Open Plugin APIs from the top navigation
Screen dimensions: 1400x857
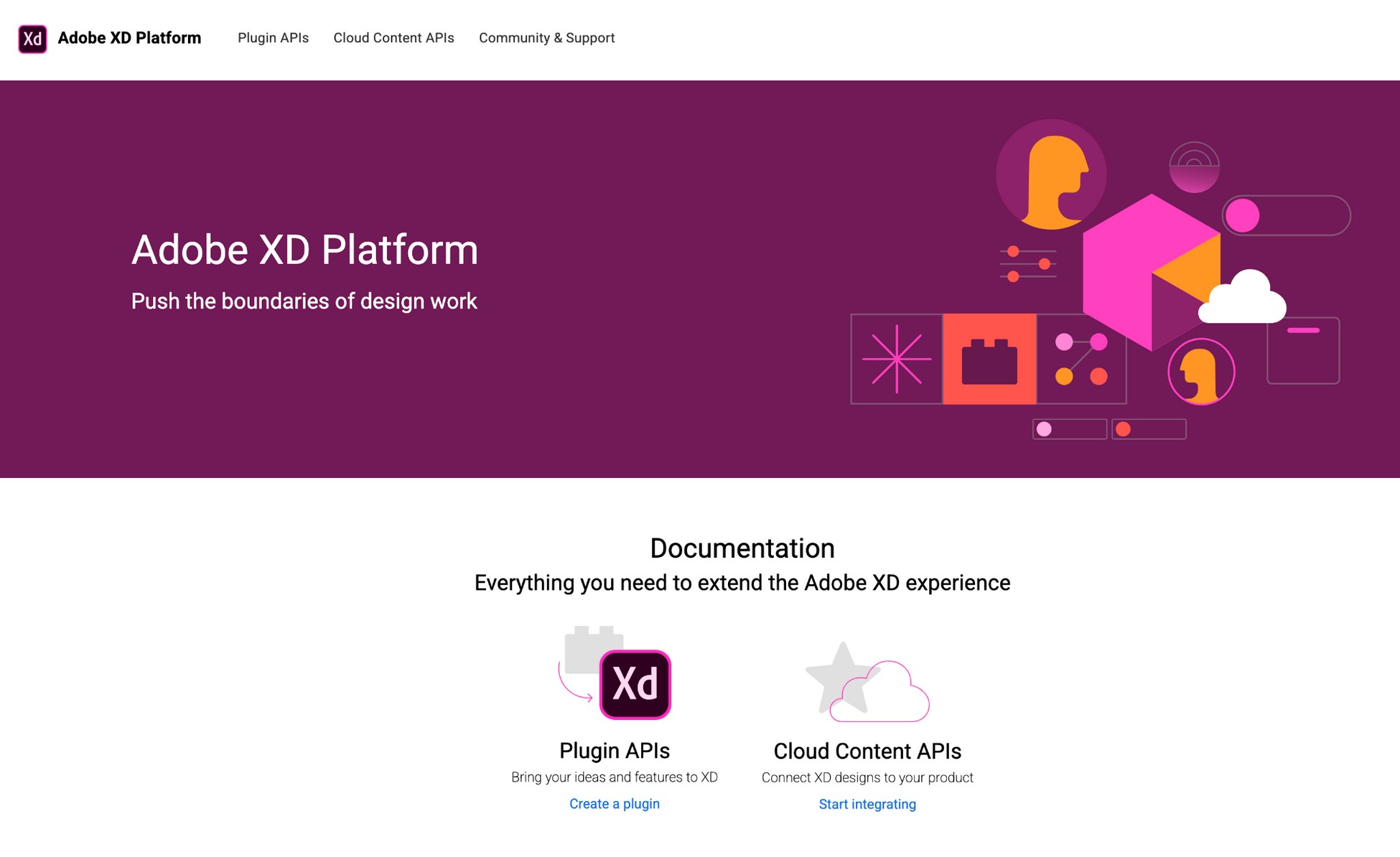click(273, 38)
